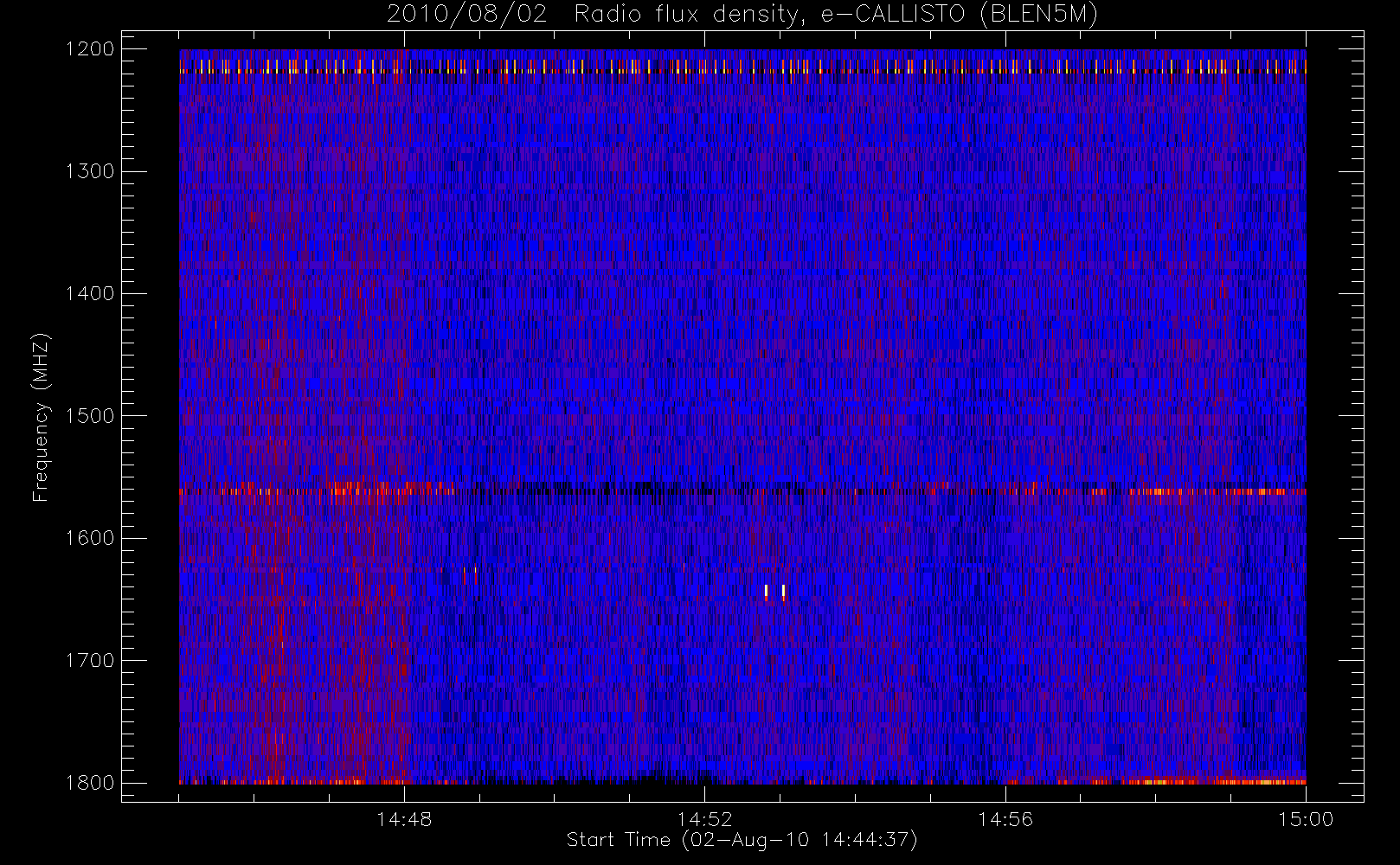
Task: Click the 1400 frequency axis label
Action: [x=90, y=294]
